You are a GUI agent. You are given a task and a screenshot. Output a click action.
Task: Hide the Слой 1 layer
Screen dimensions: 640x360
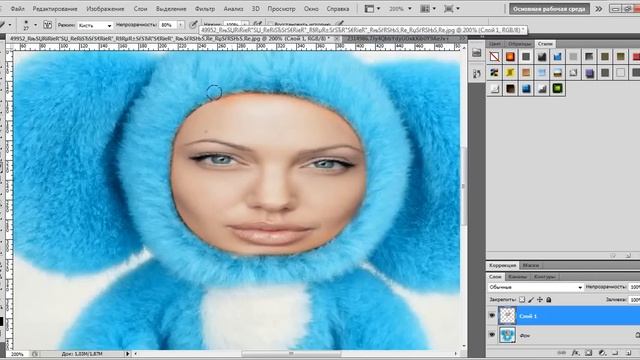[492, 316]
